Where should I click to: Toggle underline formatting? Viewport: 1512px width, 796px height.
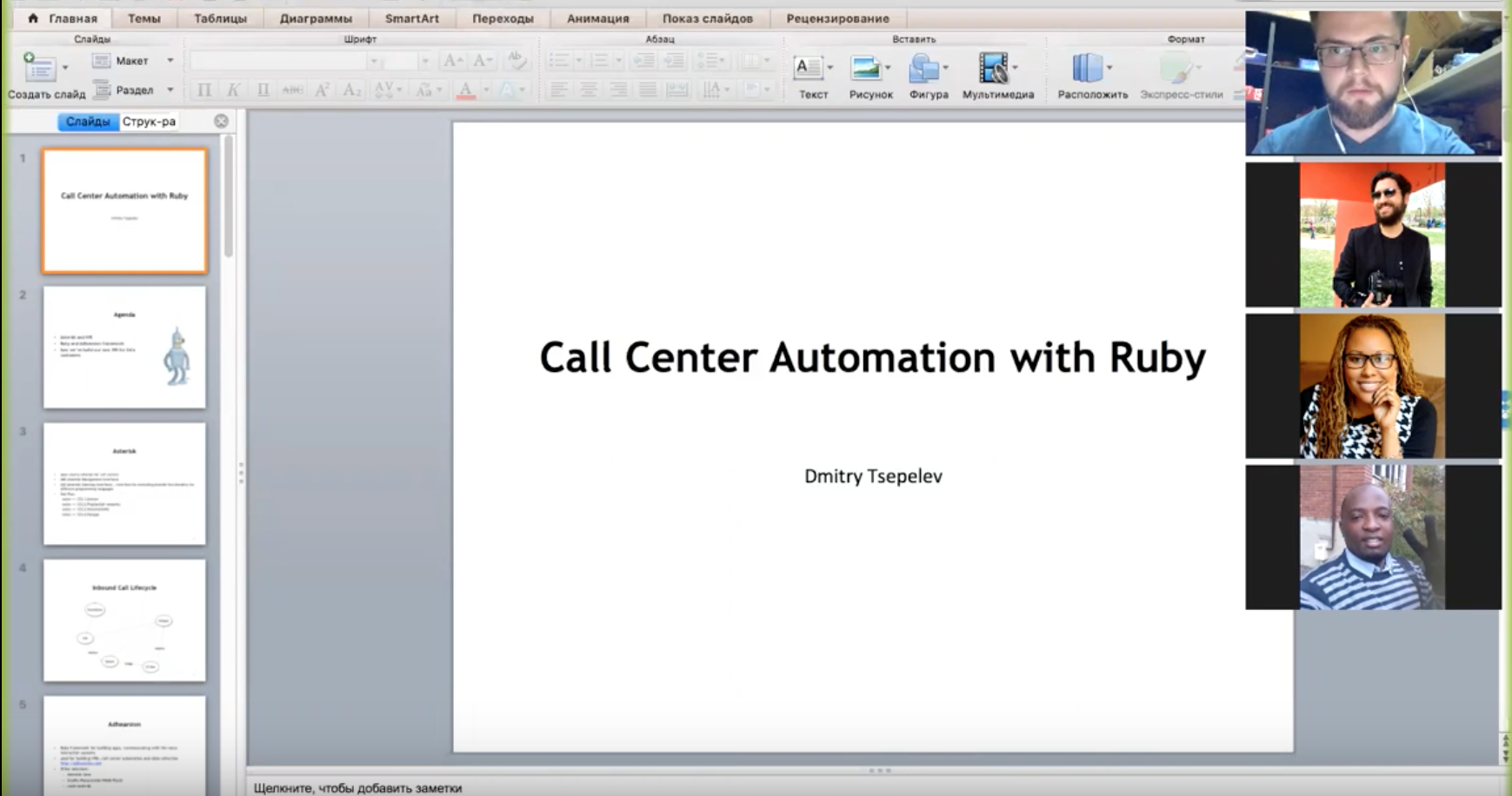coord(263,90)
